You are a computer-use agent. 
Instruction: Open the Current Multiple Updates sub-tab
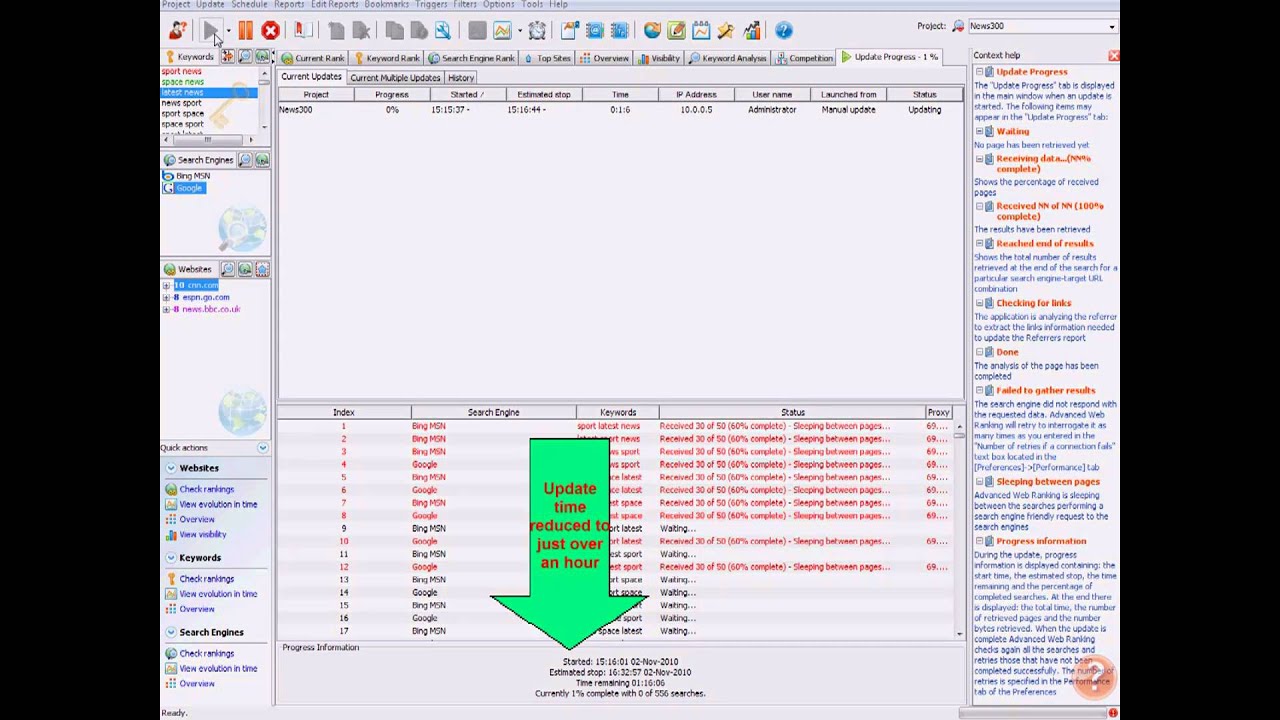395,78
